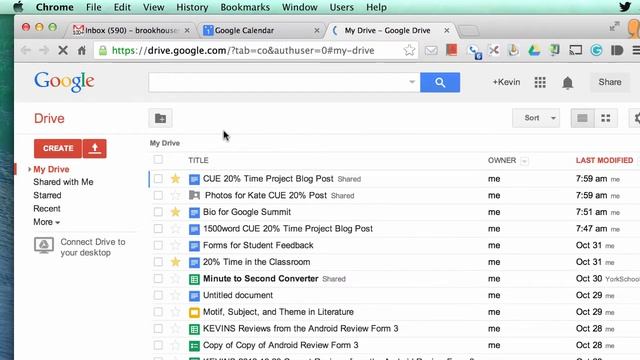Switch to list view layout
Image resolution: width=640 pixels, height=360 pixels.
pos(582,118)
